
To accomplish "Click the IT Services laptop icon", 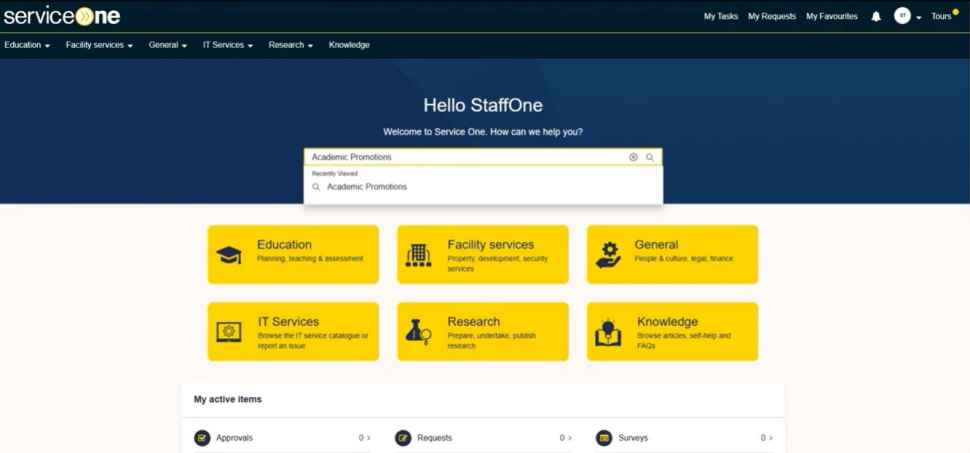I will [x=229, y=332].
